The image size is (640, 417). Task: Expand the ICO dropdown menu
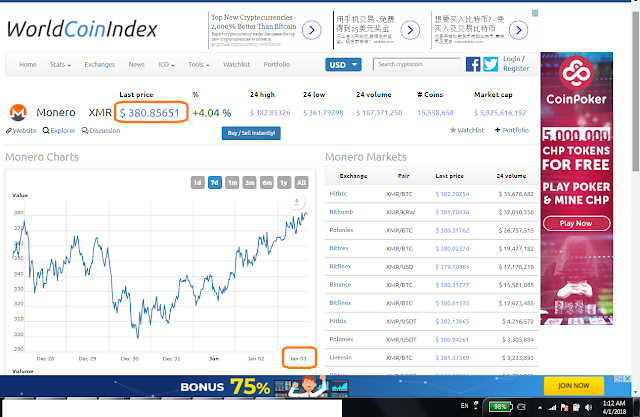(166, 64)
